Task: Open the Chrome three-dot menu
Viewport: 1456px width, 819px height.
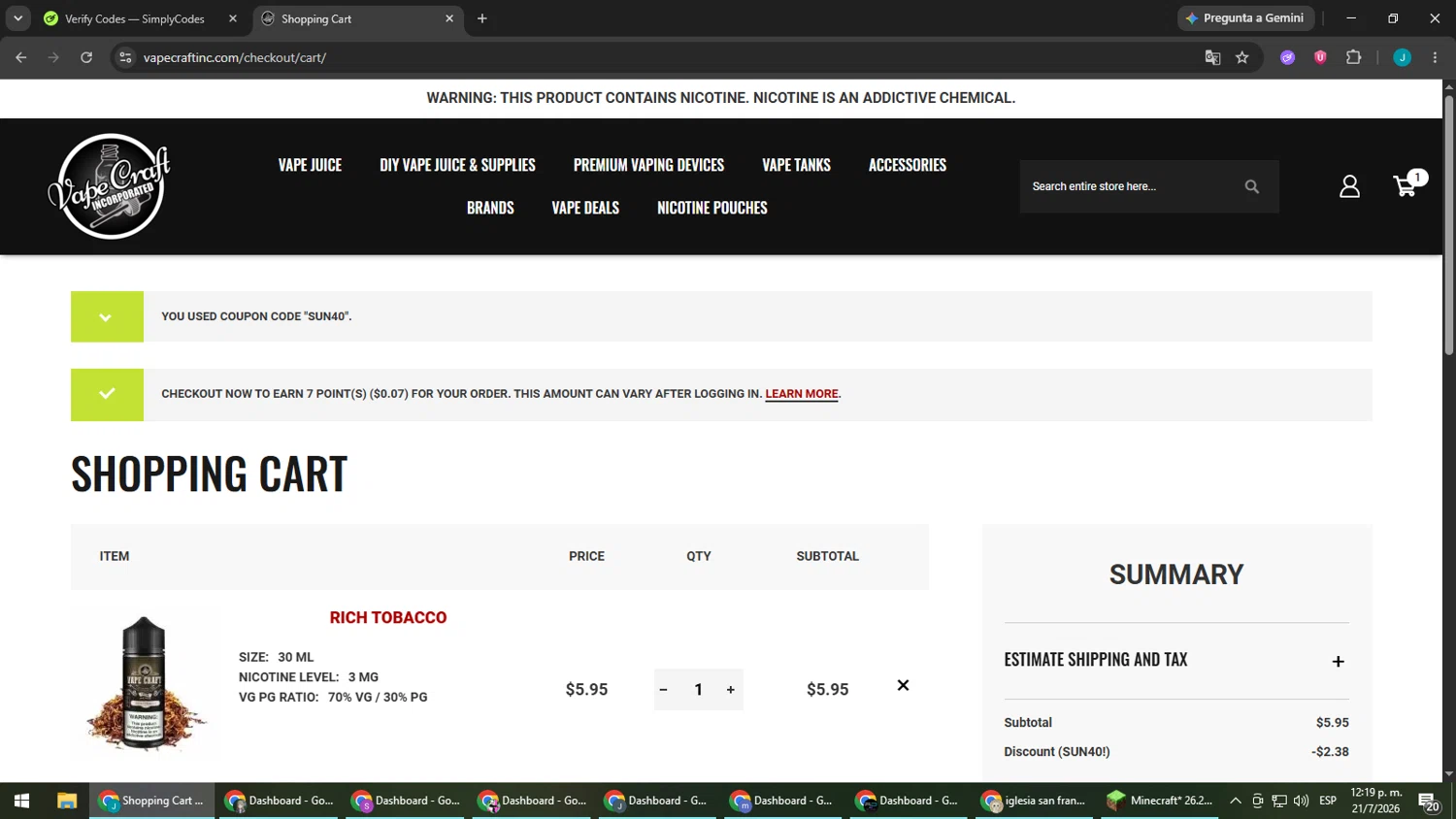Action: point(1435,57)
